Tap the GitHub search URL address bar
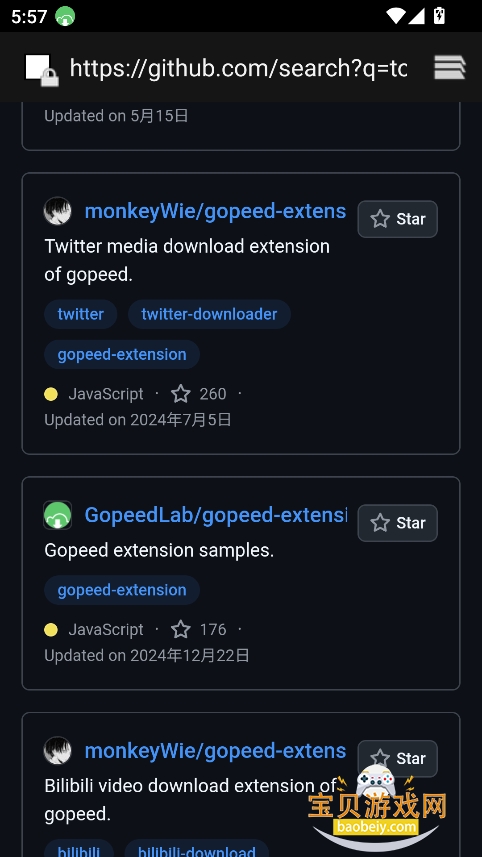This screenshot has height=857, width=482. click(x=238, y=68)
